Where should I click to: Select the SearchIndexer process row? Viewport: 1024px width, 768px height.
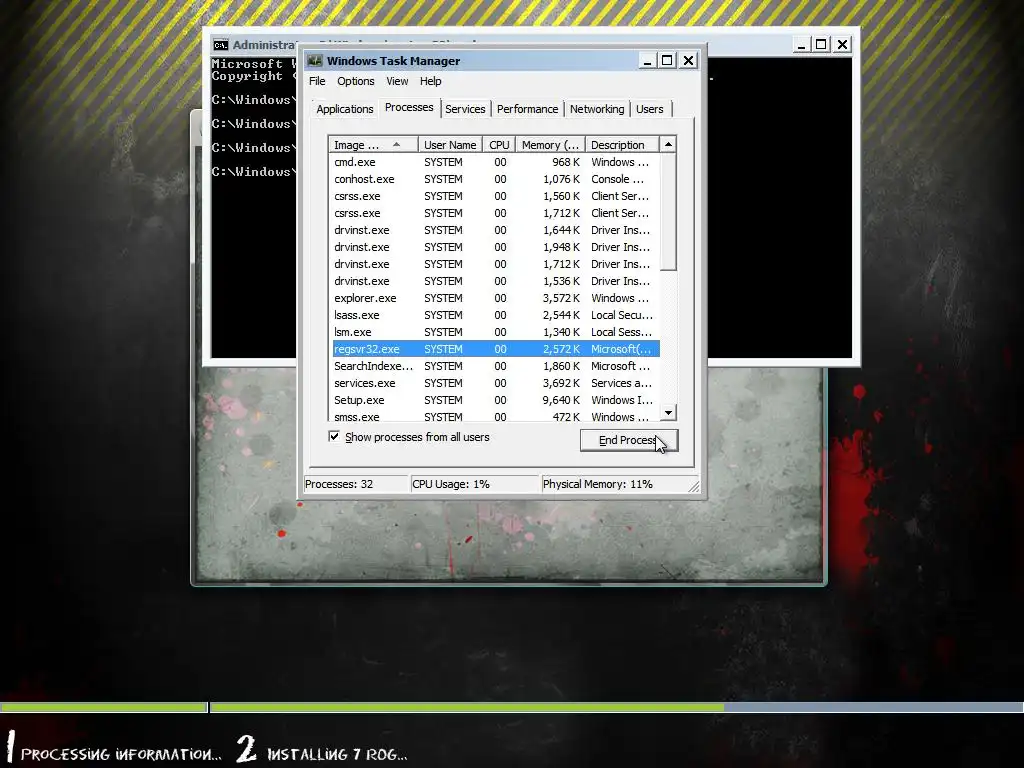point(494,366)
